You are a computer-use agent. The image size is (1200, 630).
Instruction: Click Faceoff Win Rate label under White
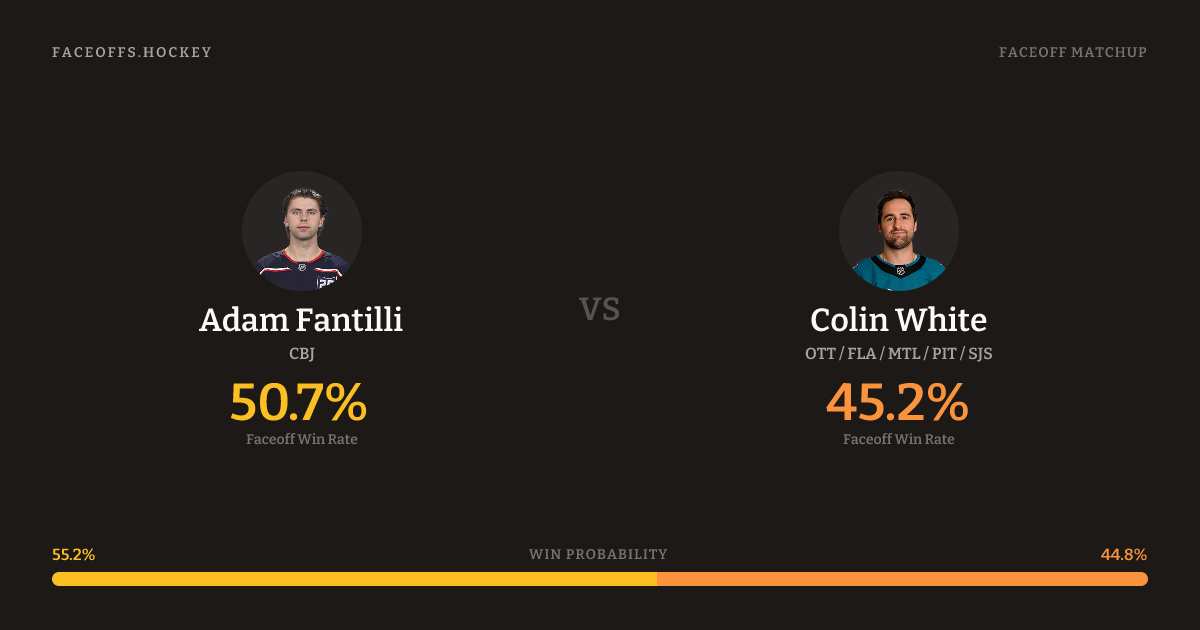point(898,439)
